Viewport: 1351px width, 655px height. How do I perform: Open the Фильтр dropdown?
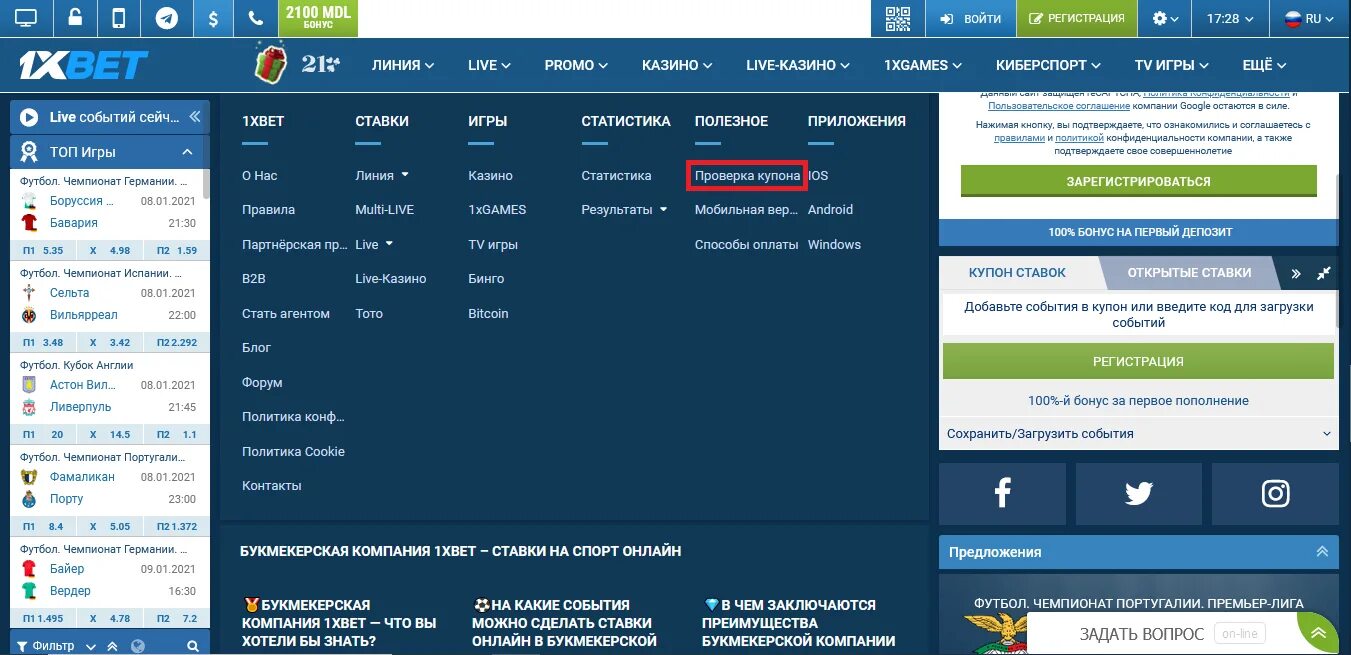[x=56, y=646]
